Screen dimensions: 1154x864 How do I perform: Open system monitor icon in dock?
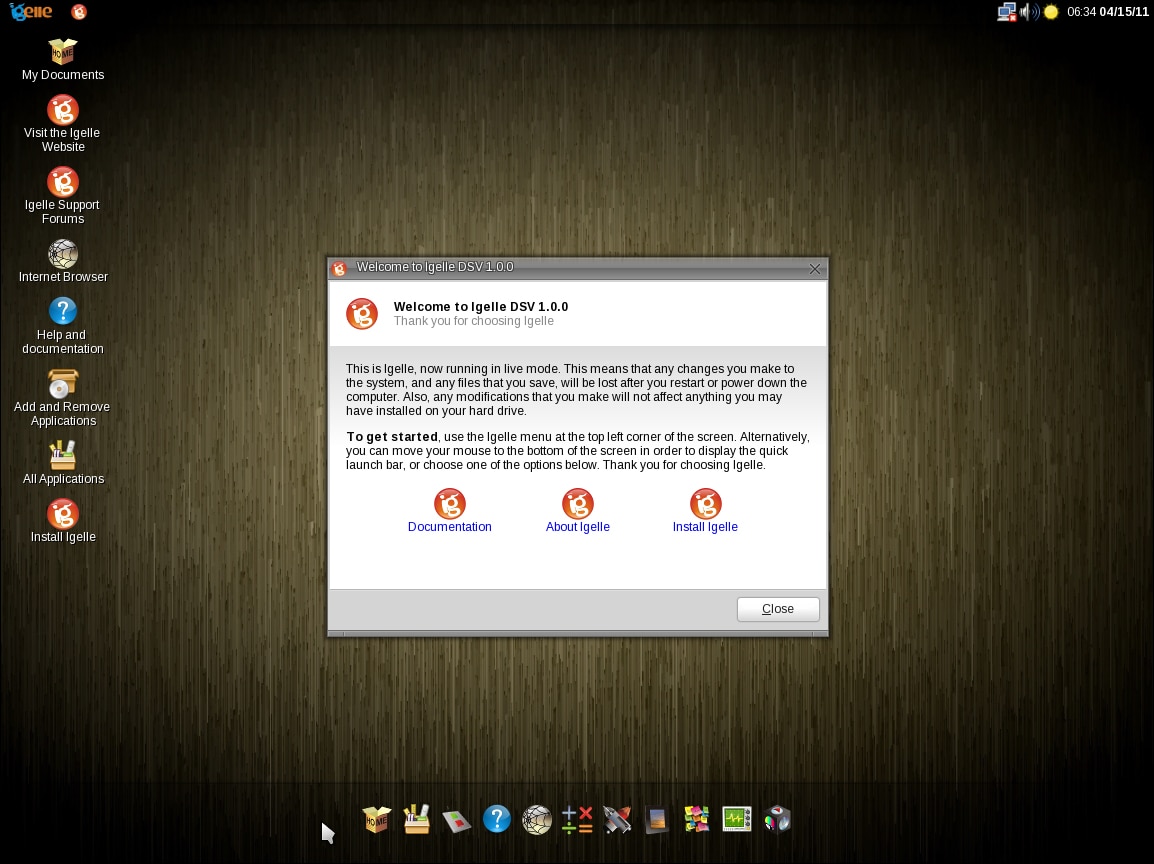[x=737, y=820]
